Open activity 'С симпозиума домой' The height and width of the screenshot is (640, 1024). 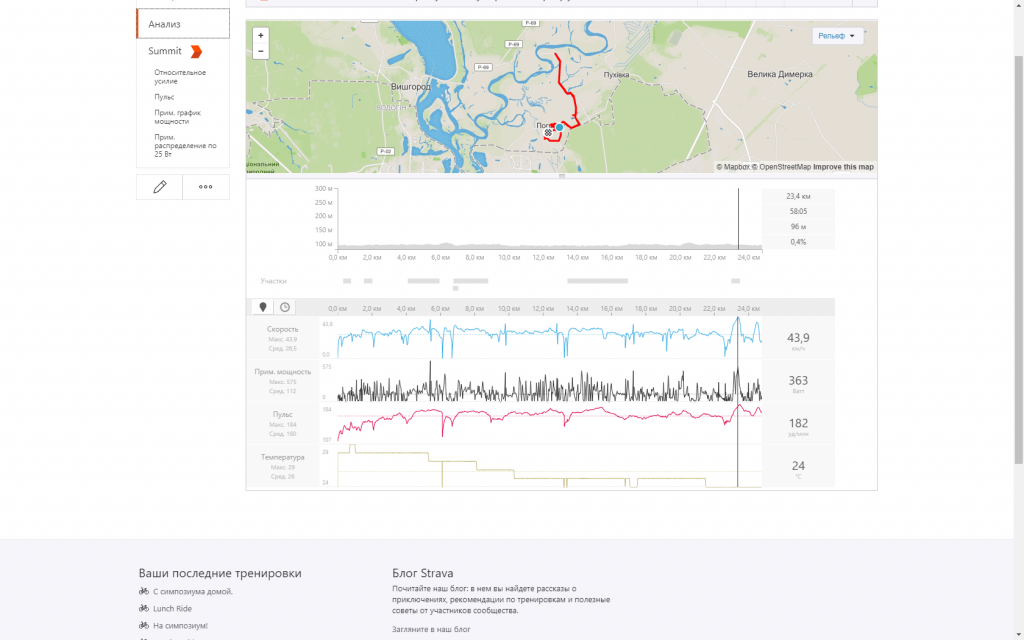pos(193,591)
